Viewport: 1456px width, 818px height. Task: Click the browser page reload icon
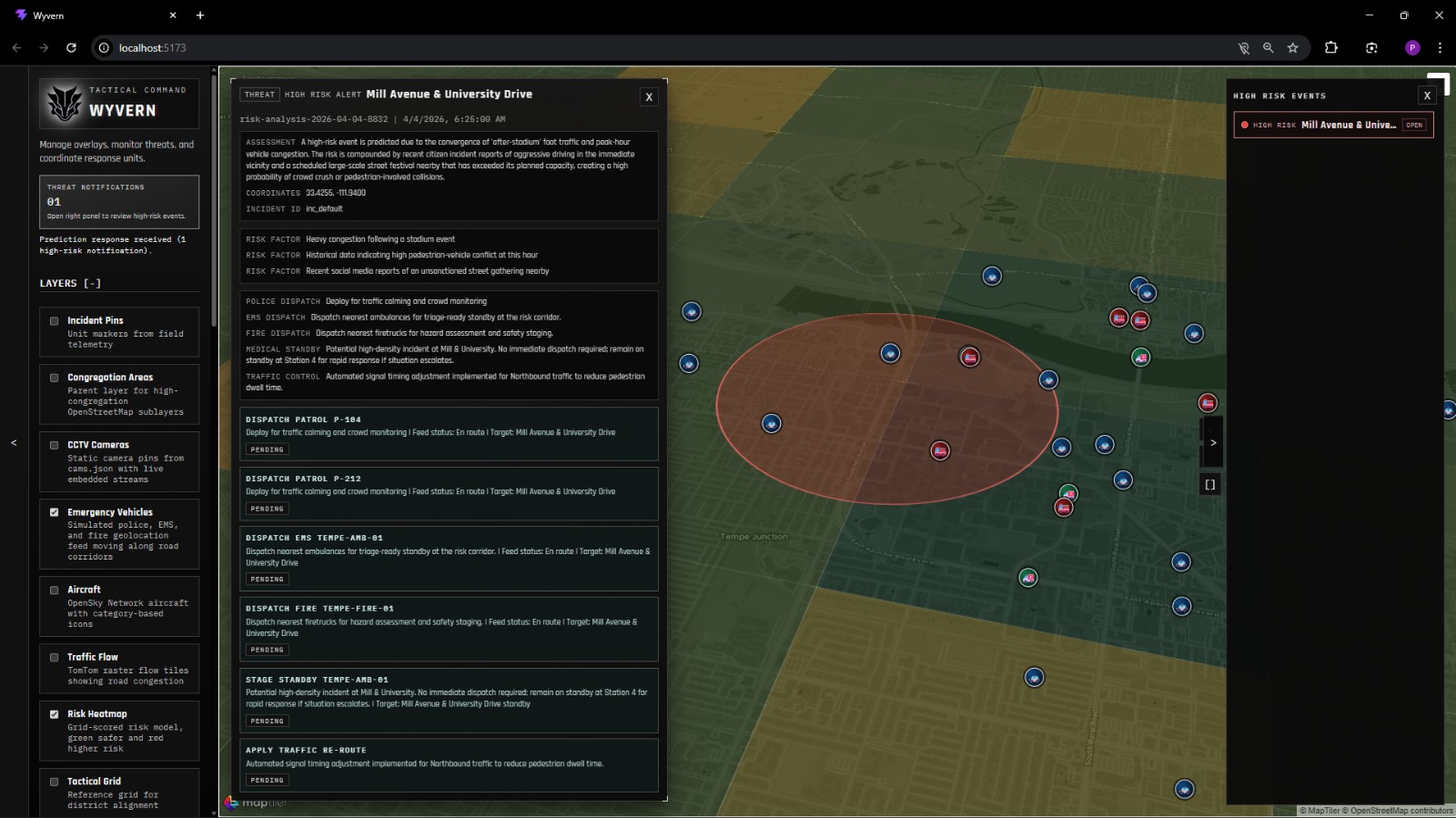click(71, 47)
